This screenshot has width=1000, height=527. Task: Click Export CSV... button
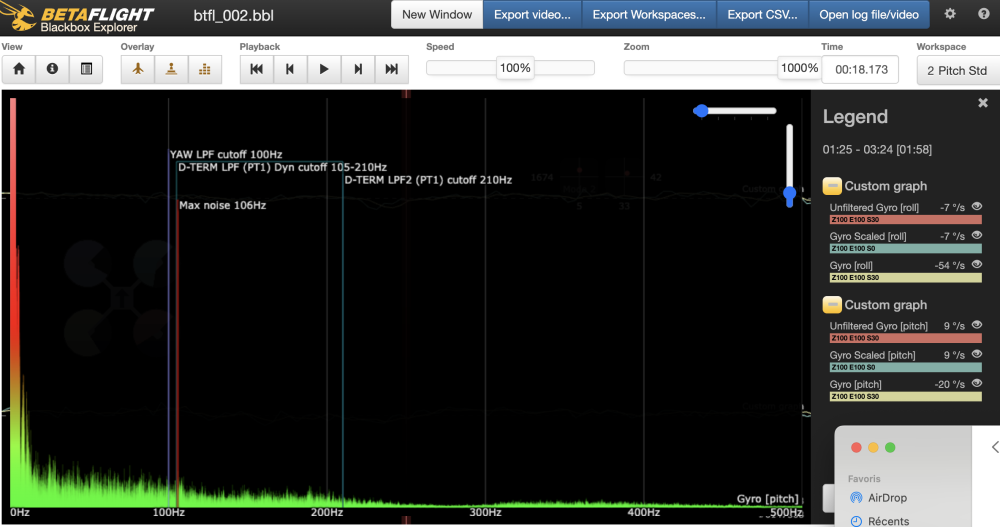(762, 15)
